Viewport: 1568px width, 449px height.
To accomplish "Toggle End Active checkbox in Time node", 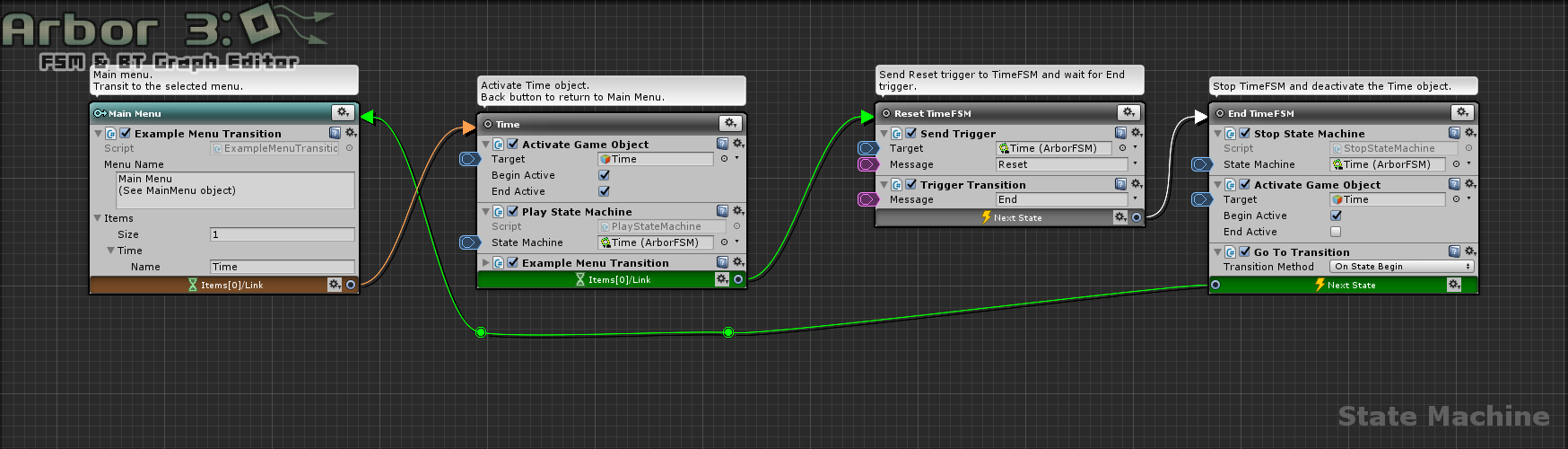I will (604, 191).
